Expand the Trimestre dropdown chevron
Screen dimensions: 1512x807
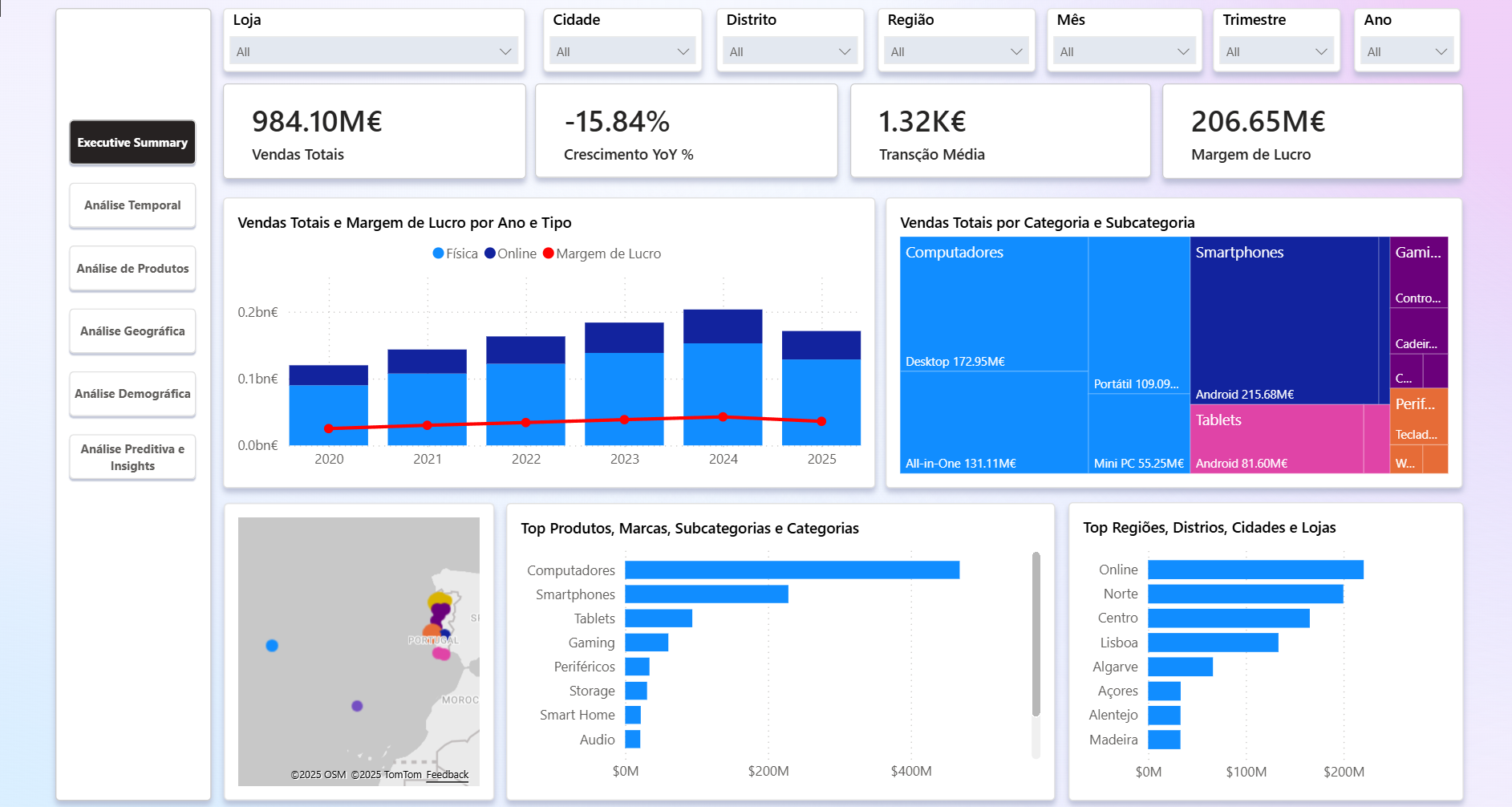coord(1321,51)
